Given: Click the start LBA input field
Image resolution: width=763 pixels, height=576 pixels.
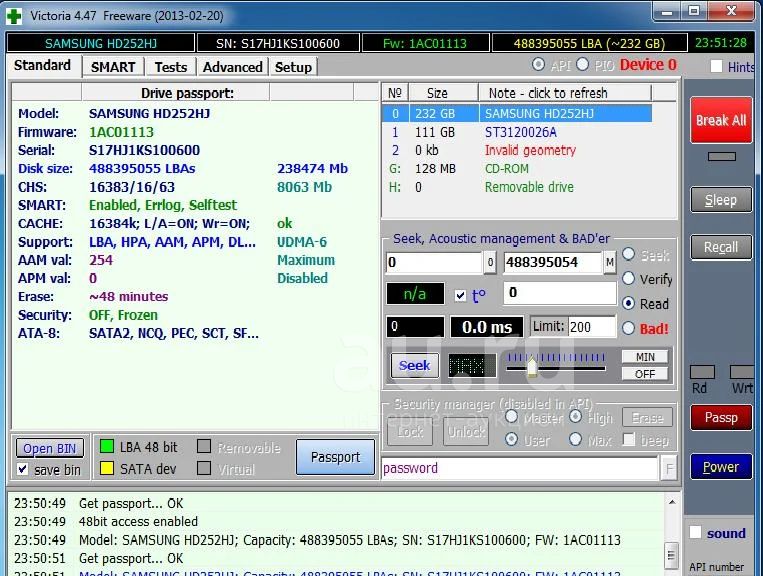Looking at the screenshot, I should coord(434,263).
